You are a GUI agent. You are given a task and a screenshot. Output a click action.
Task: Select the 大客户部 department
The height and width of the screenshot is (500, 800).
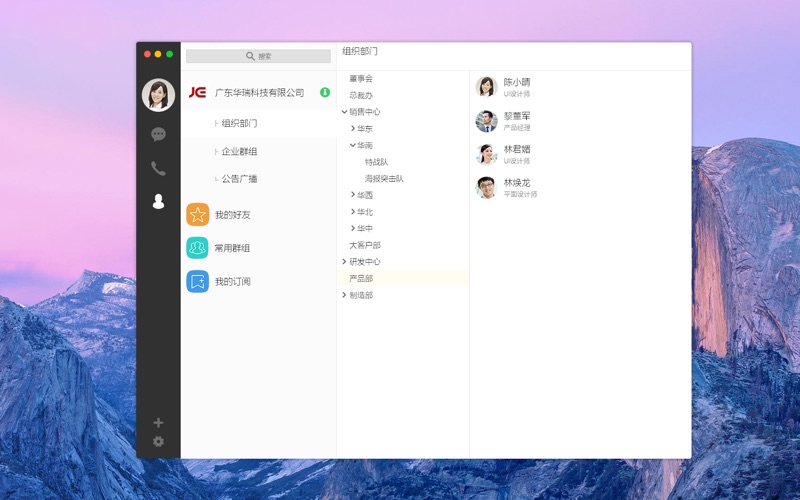point(364,245)
